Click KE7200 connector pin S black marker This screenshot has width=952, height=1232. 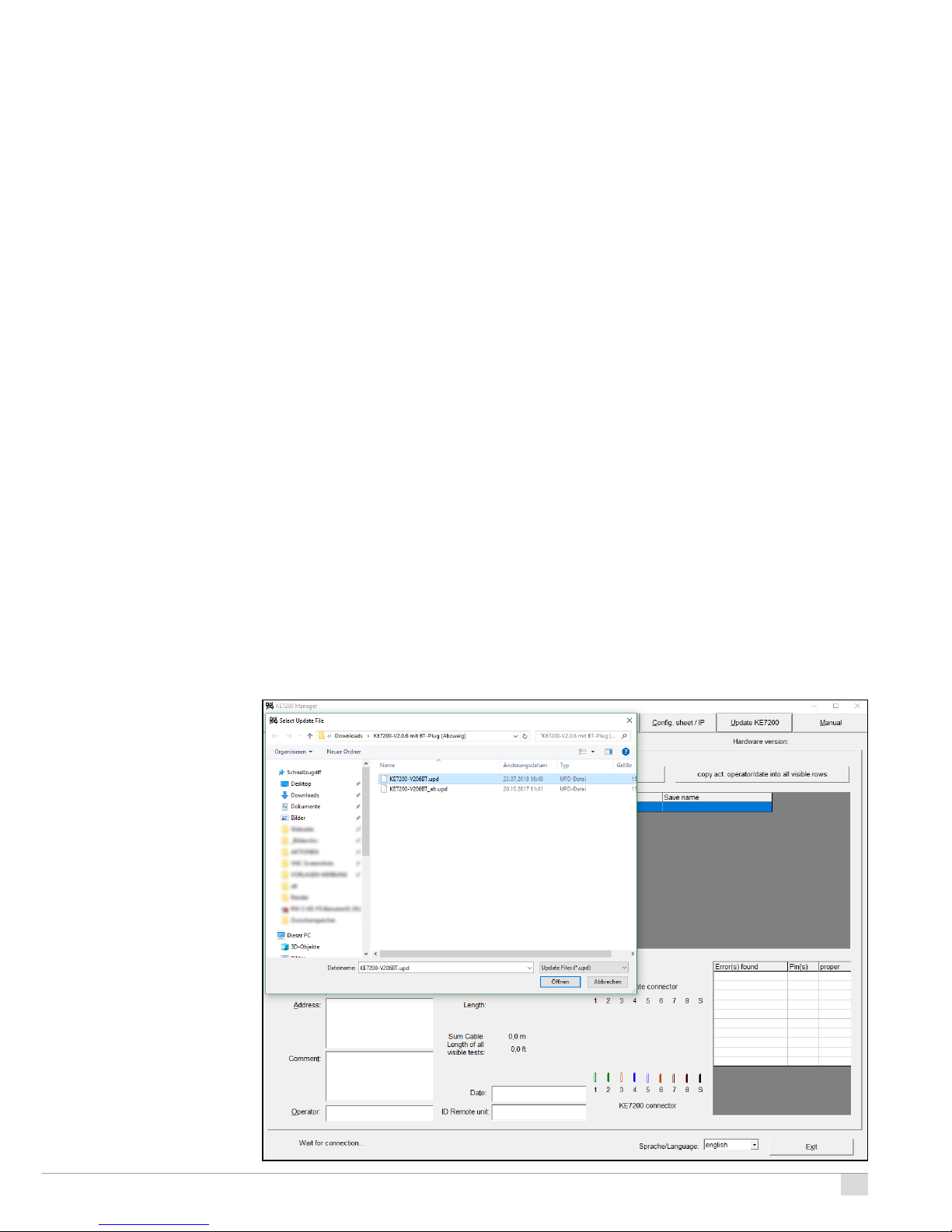click(700, 1078)
